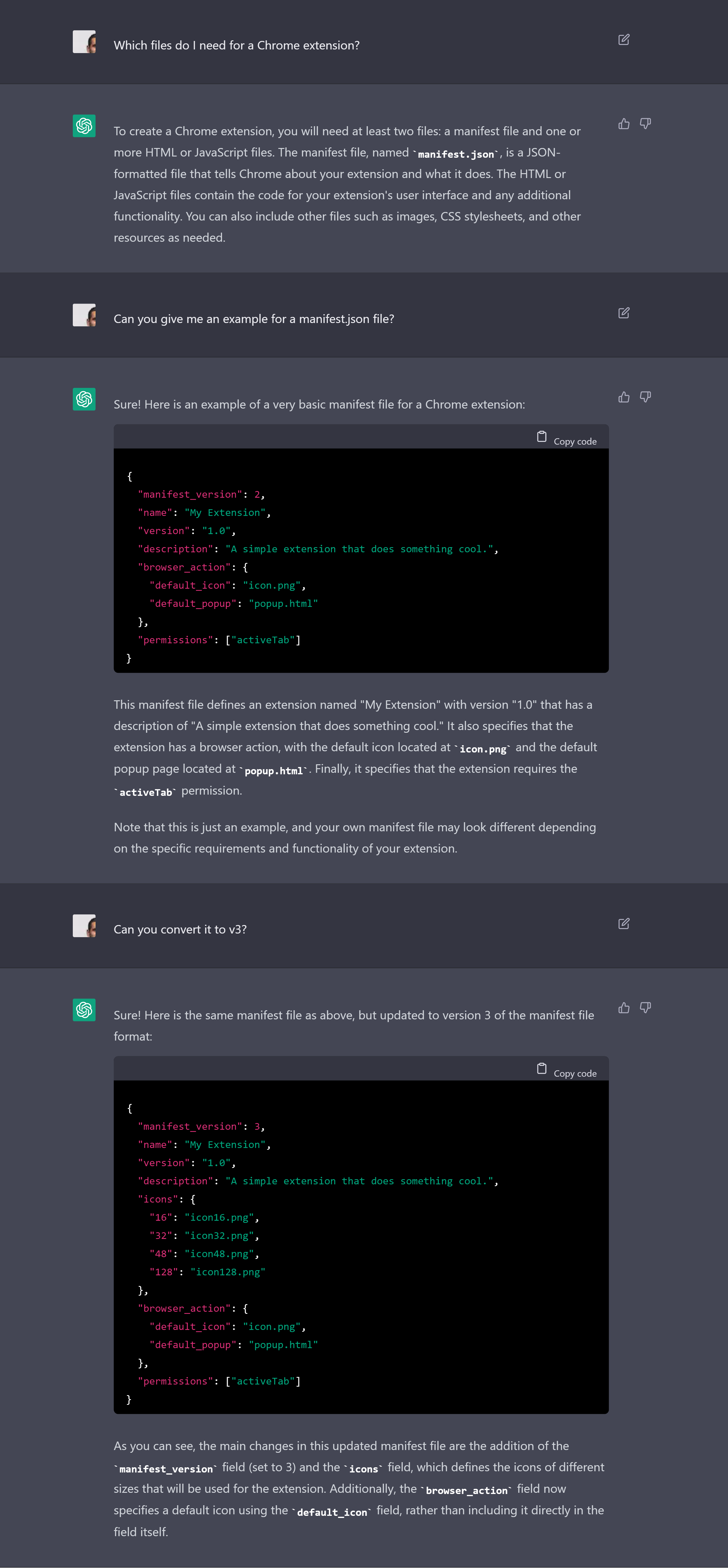Viewport: 728px width, 1568px height.
Task: Dislike the first answer about required files
Action: (x=645, y=124)
